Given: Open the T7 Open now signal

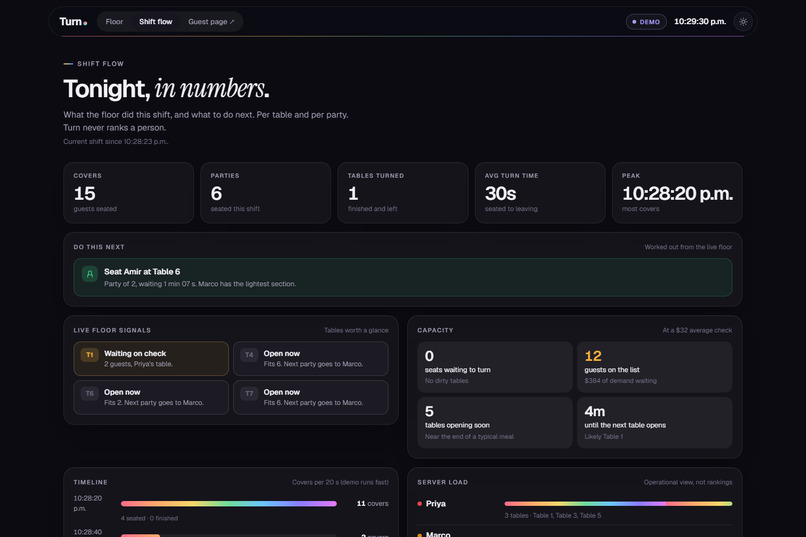Looking at the screenshot, I should click(x=311, y=397).
